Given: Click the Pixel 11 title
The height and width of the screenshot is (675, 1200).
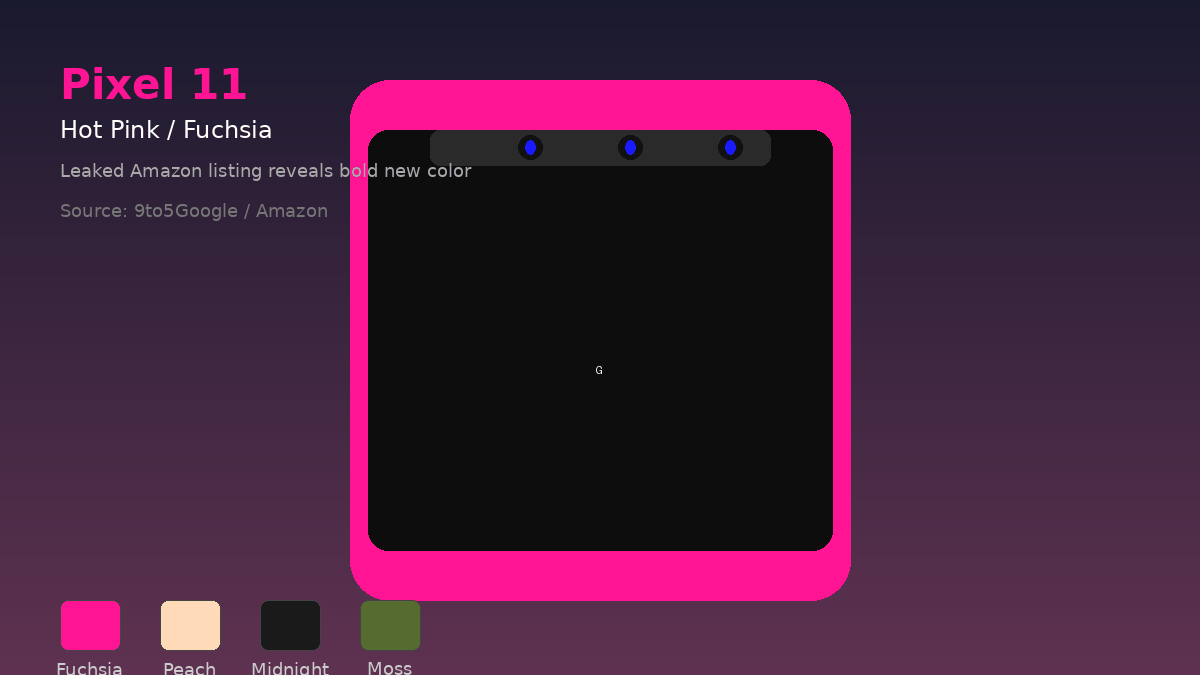Looking at the screenshot, I should (153, 85).
